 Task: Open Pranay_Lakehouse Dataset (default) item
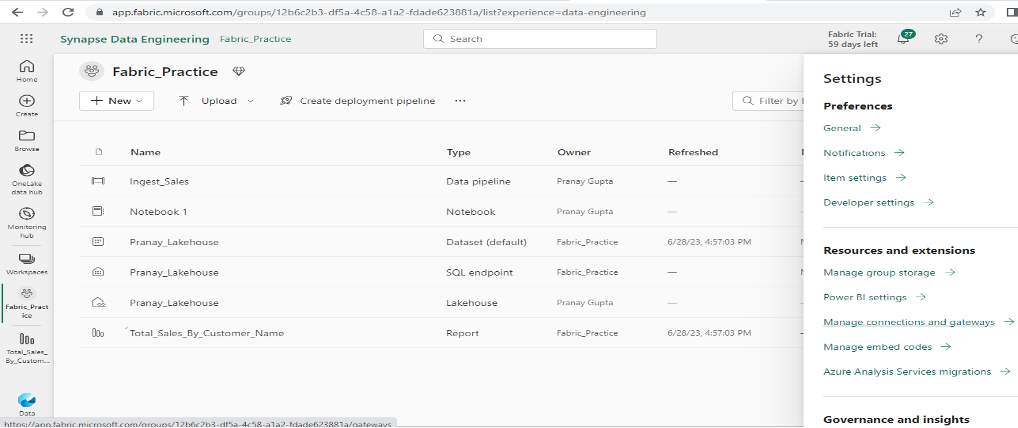tap(174, 242)
